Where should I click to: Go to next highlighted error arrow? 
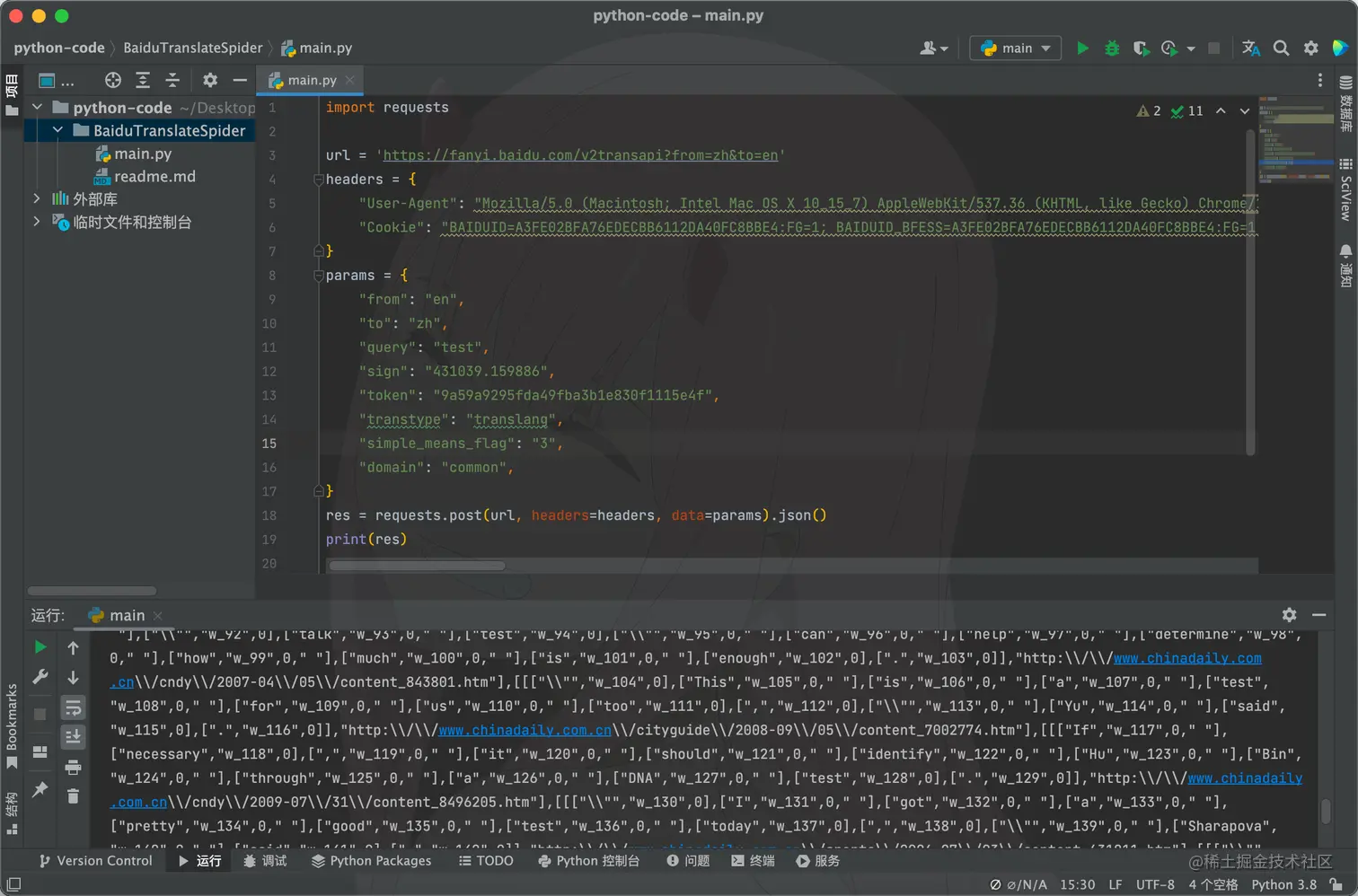pos(1245,110)
